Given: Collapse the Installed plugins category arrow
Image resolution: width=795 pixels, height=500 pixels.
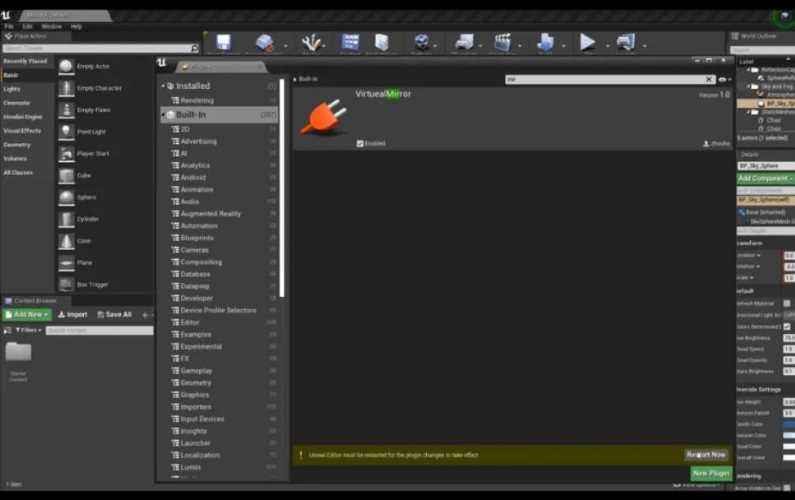Looking at the screenshot, I should coord(163,86).
